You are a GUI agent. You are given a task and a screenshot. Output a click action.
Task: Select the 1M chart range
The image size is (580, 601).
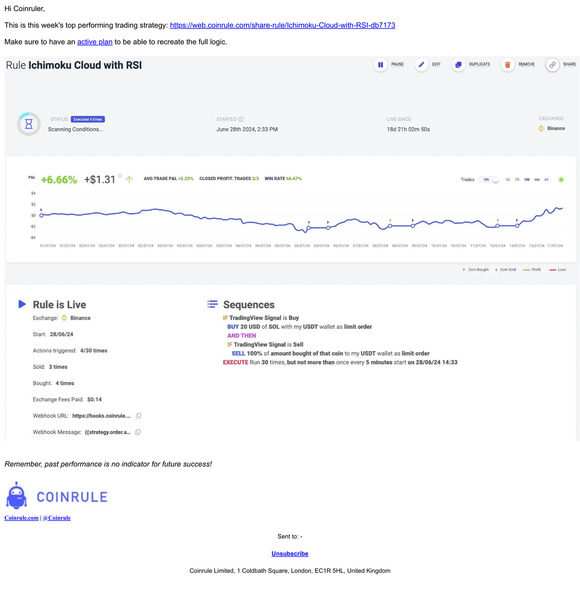(x=527, y=179)
